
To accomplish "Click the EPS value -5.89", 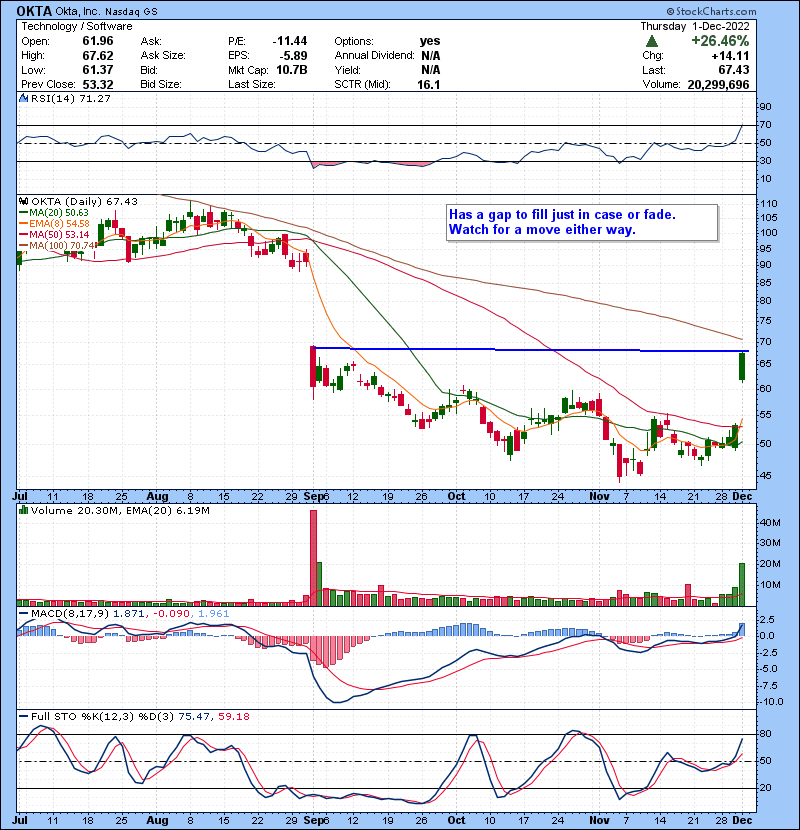I will [293, 56].
